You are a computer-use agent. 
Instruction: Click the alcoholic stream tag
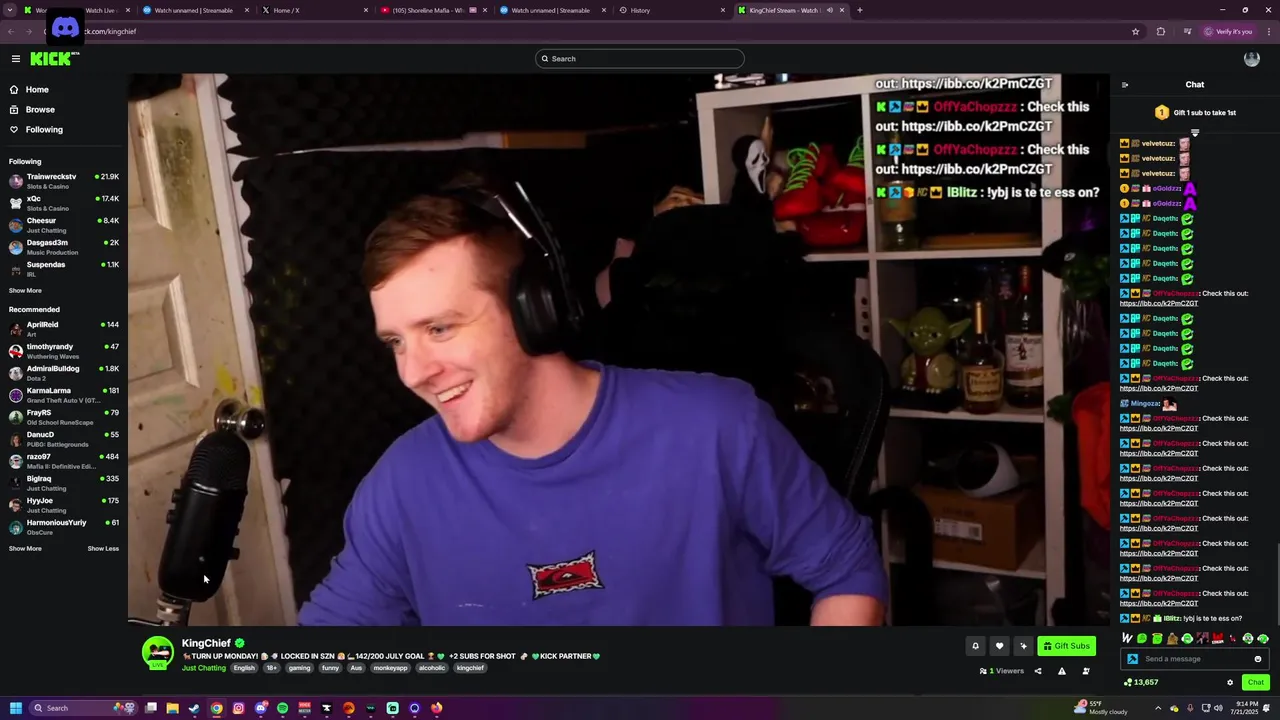(432, 668)
